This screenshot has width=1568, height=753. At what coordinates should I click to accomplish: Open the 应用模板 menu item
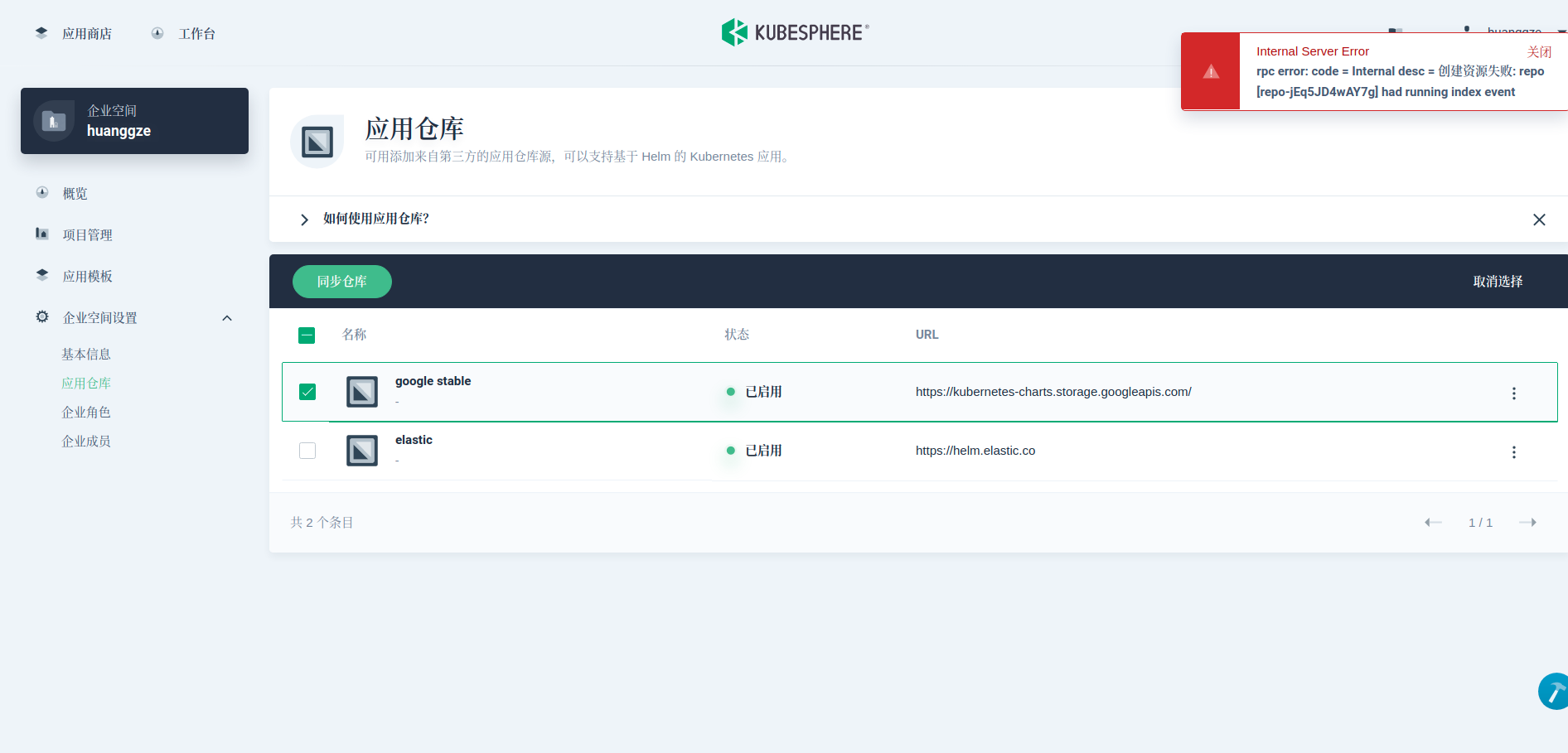pos(88,276)
